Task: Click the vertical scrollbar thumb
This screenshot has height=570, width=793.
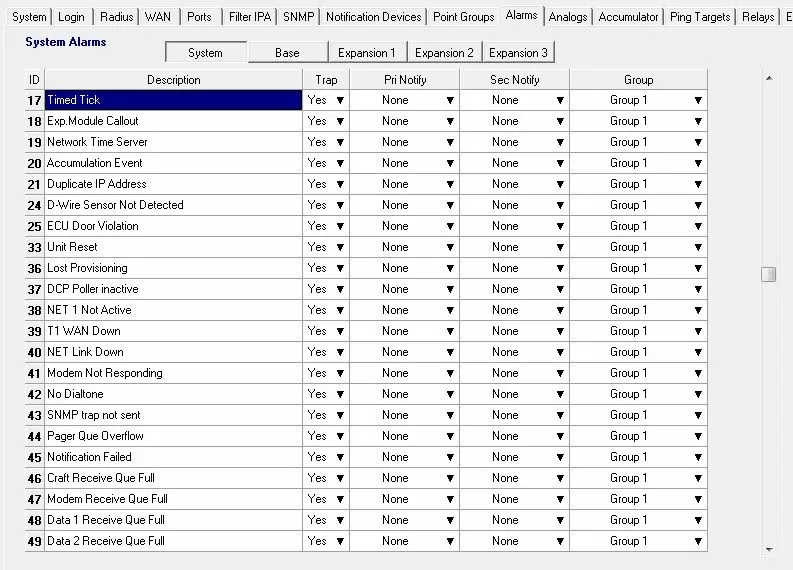Action: click(768, 274)
